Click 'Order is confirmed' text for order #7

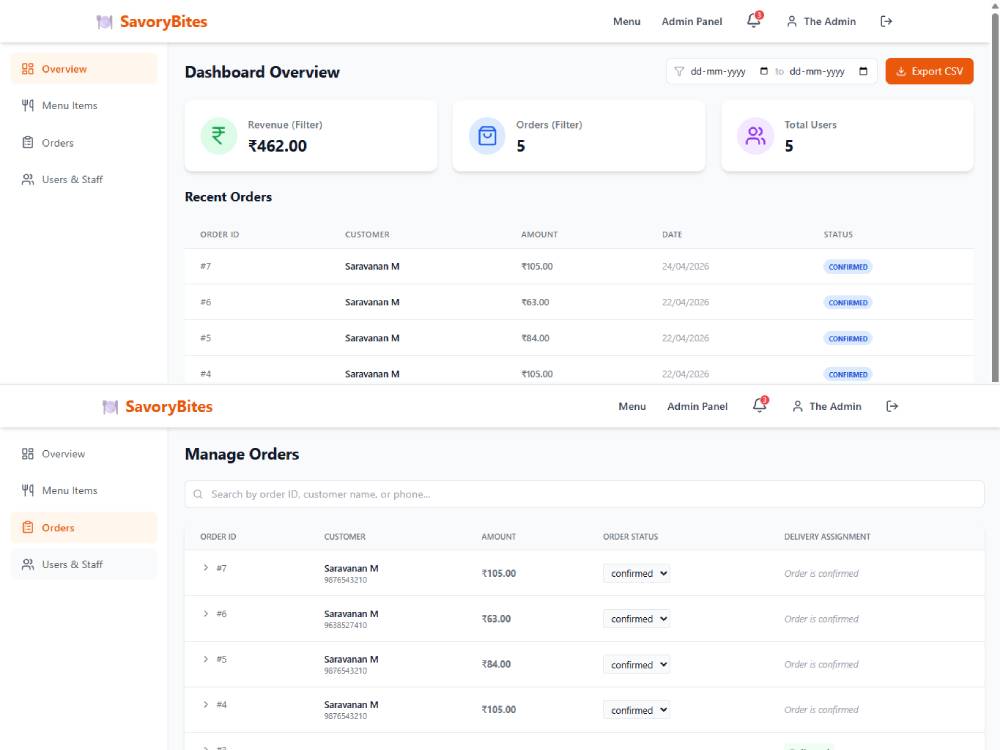point(821,573)
